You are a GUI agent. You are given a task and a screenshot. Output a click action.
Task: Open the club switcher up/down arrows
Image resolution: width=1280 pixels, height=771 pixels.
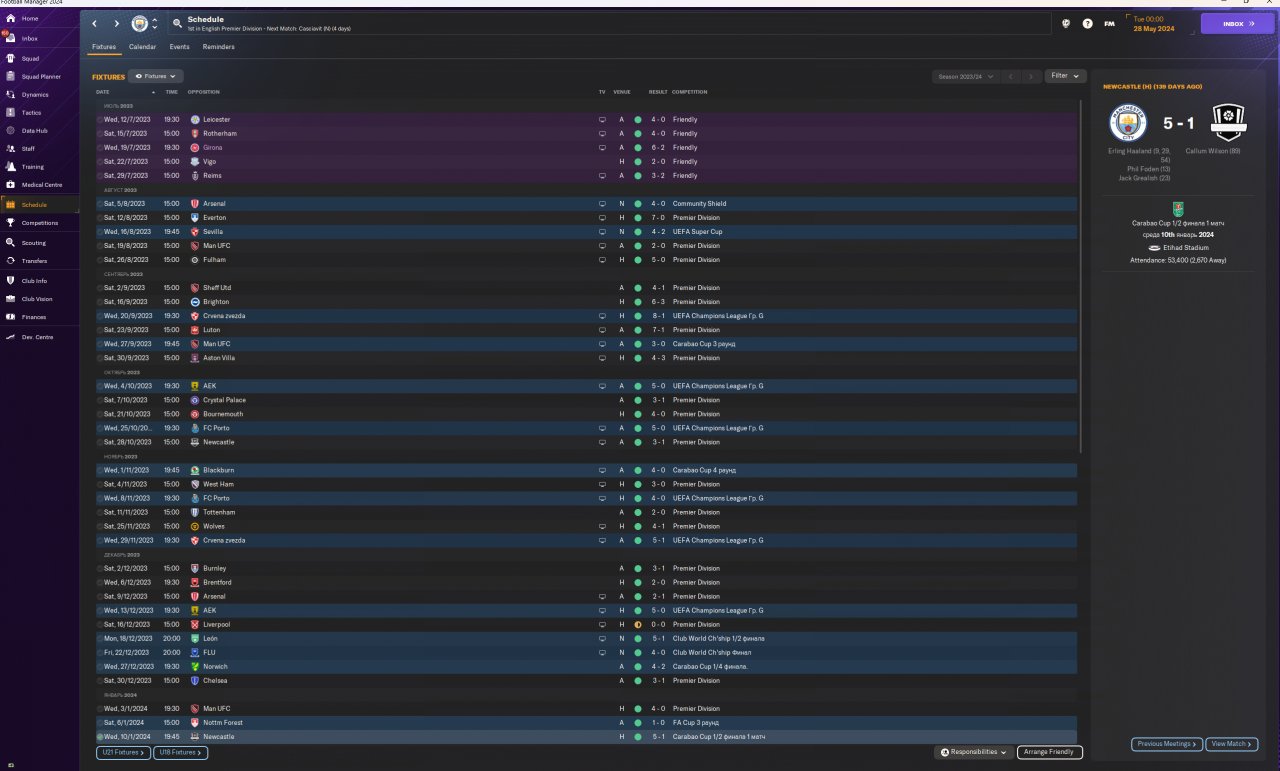pyautogui.click(x=154, y=23)
